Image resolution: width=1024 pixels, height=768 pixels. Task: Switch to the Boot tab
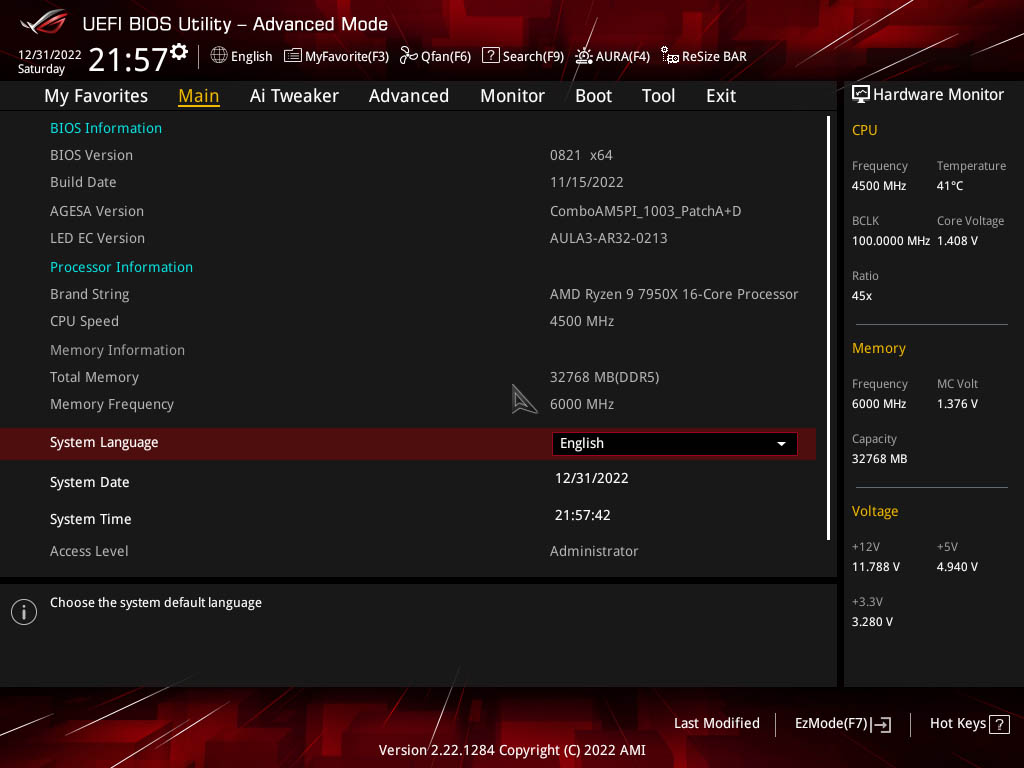594,96
